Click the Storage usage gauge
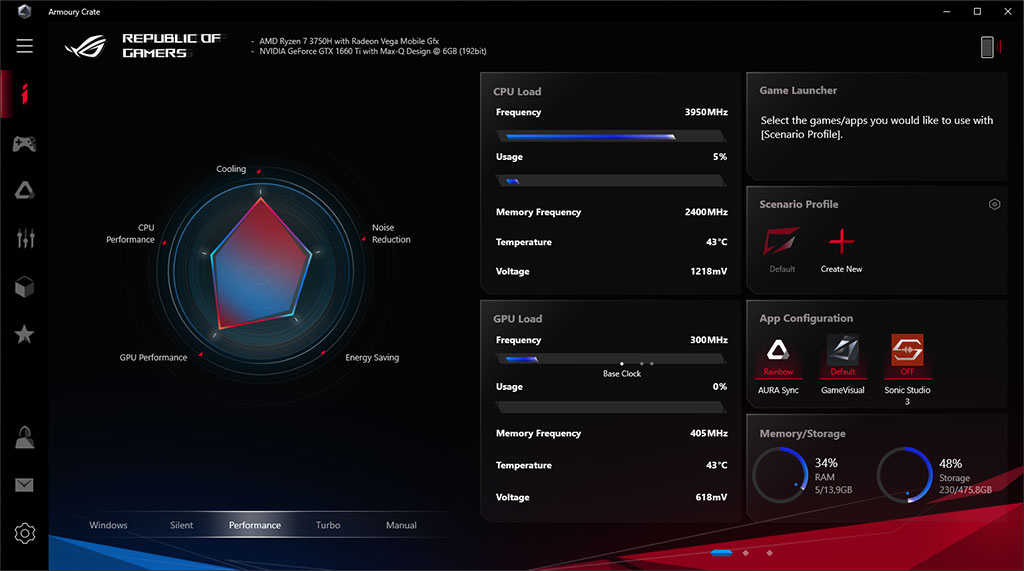 click(904, 475)
